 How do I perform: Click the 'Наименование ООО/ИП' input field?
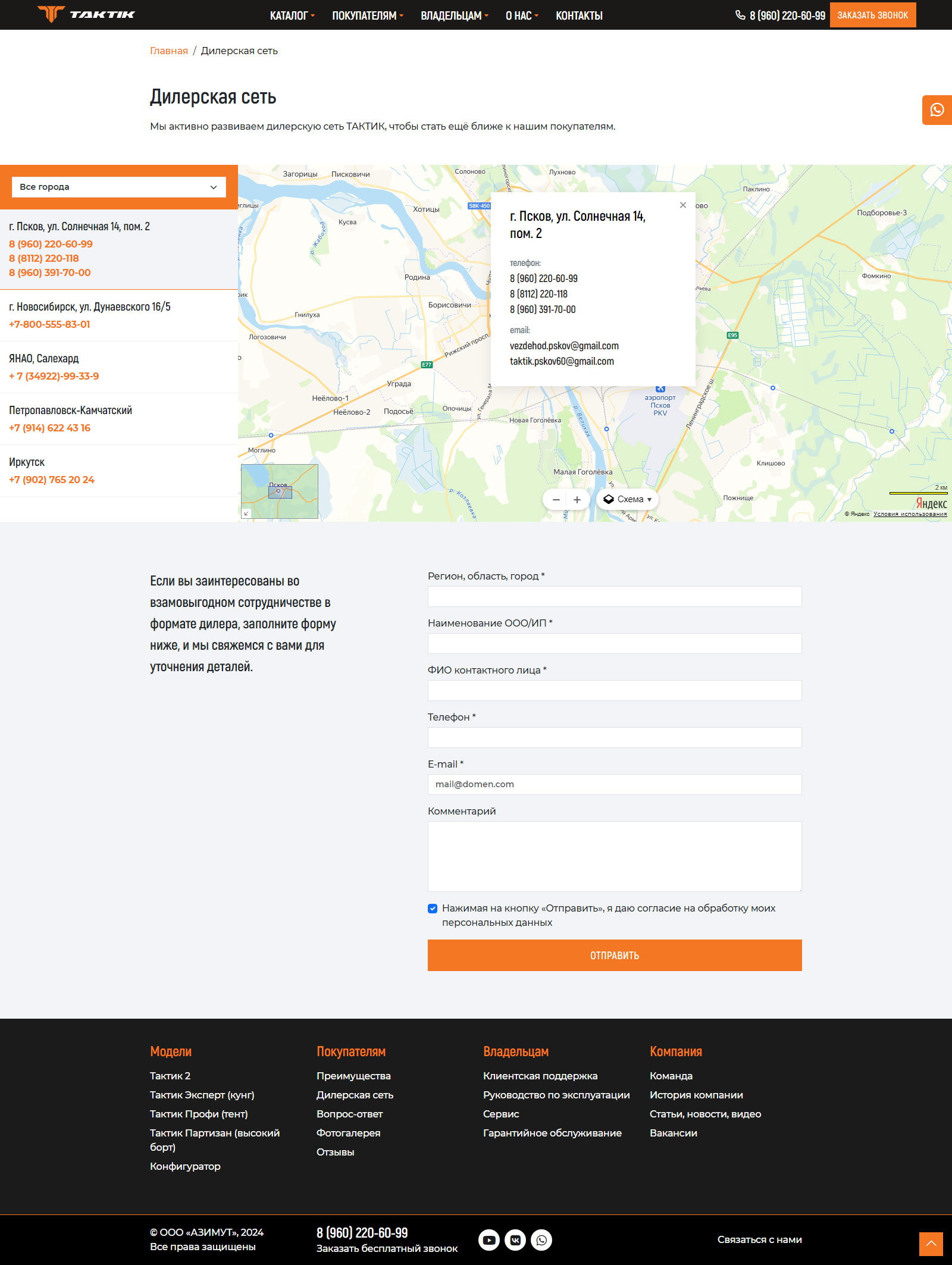[x=615, y=644]
